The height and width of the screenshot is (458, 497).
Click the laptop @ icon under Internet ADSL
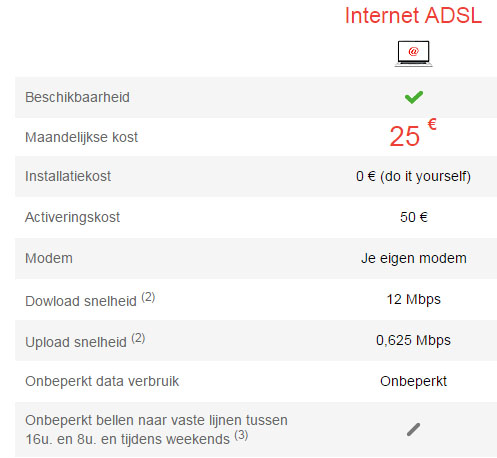coord(413,54)
